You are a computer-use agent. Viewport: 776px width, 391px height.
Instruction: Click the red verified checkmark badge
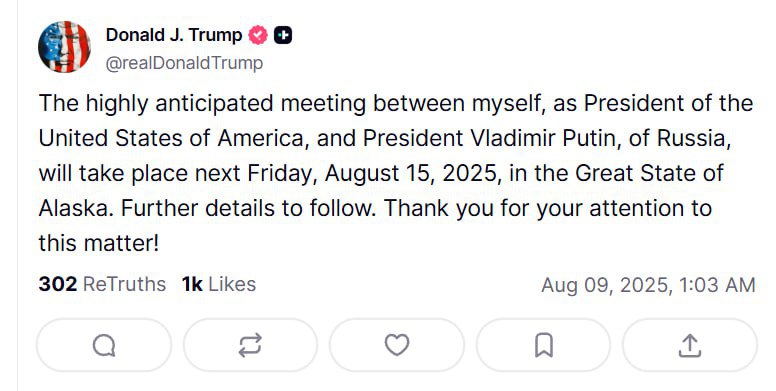[258, 35]
